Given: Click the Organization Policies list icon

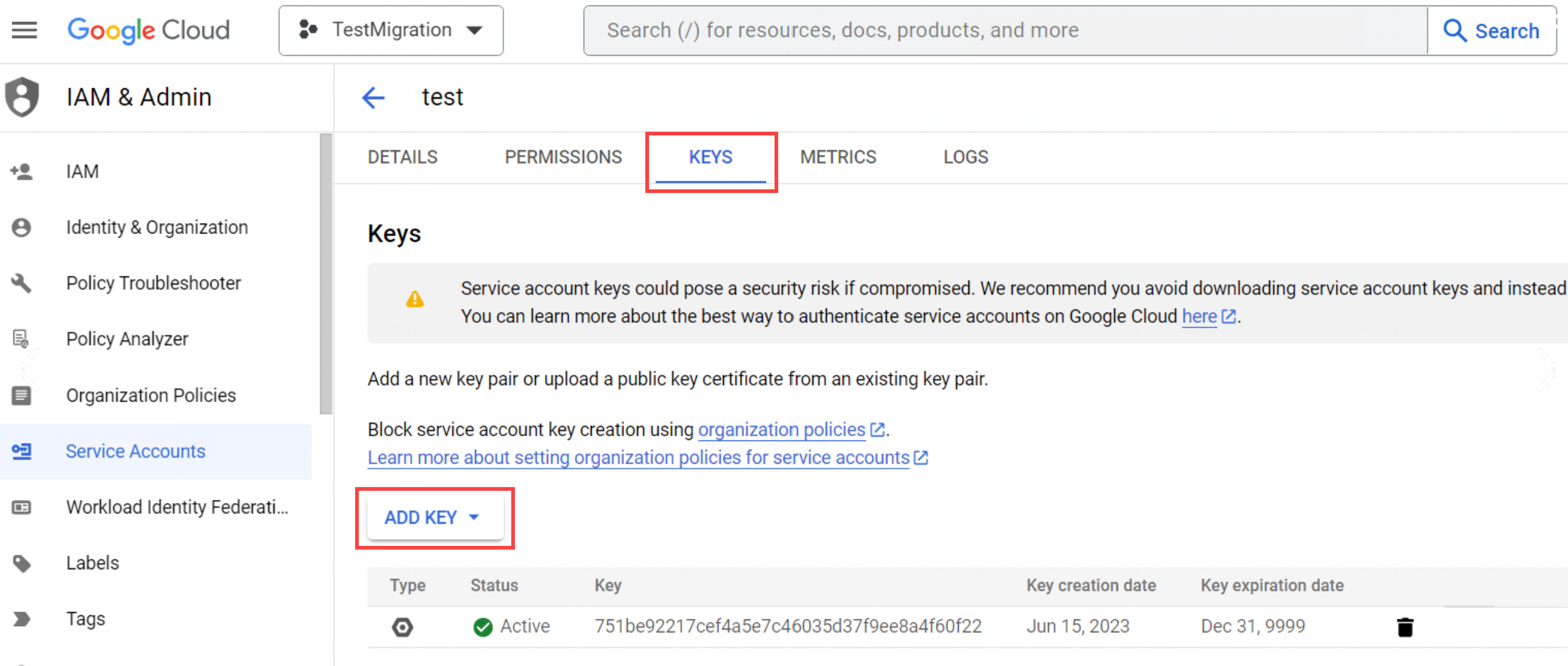Looking at the screenshot, I should coord(21,395).
